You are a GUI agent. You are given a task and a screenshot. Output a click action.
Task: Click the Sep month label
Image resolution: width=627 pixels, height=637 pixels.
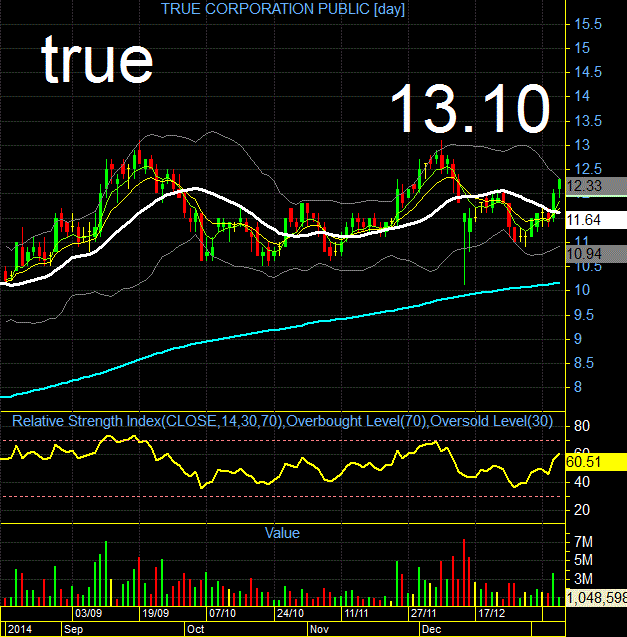(74, 629)
